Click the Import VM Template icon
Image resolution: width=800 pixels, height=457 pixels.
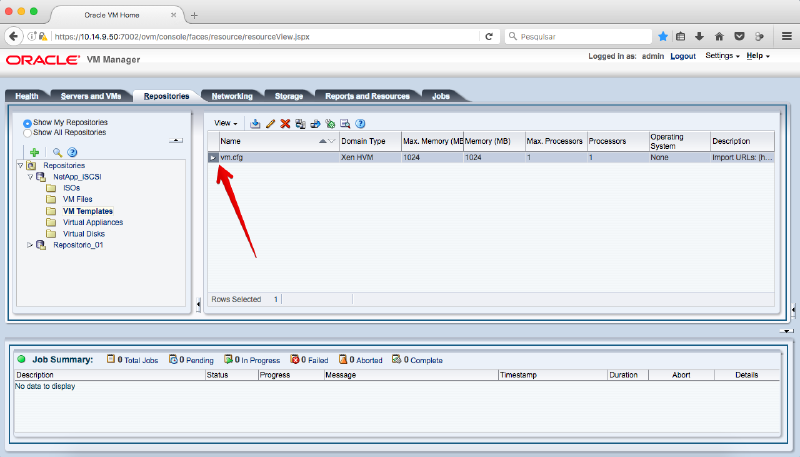(x=255, y=123)
